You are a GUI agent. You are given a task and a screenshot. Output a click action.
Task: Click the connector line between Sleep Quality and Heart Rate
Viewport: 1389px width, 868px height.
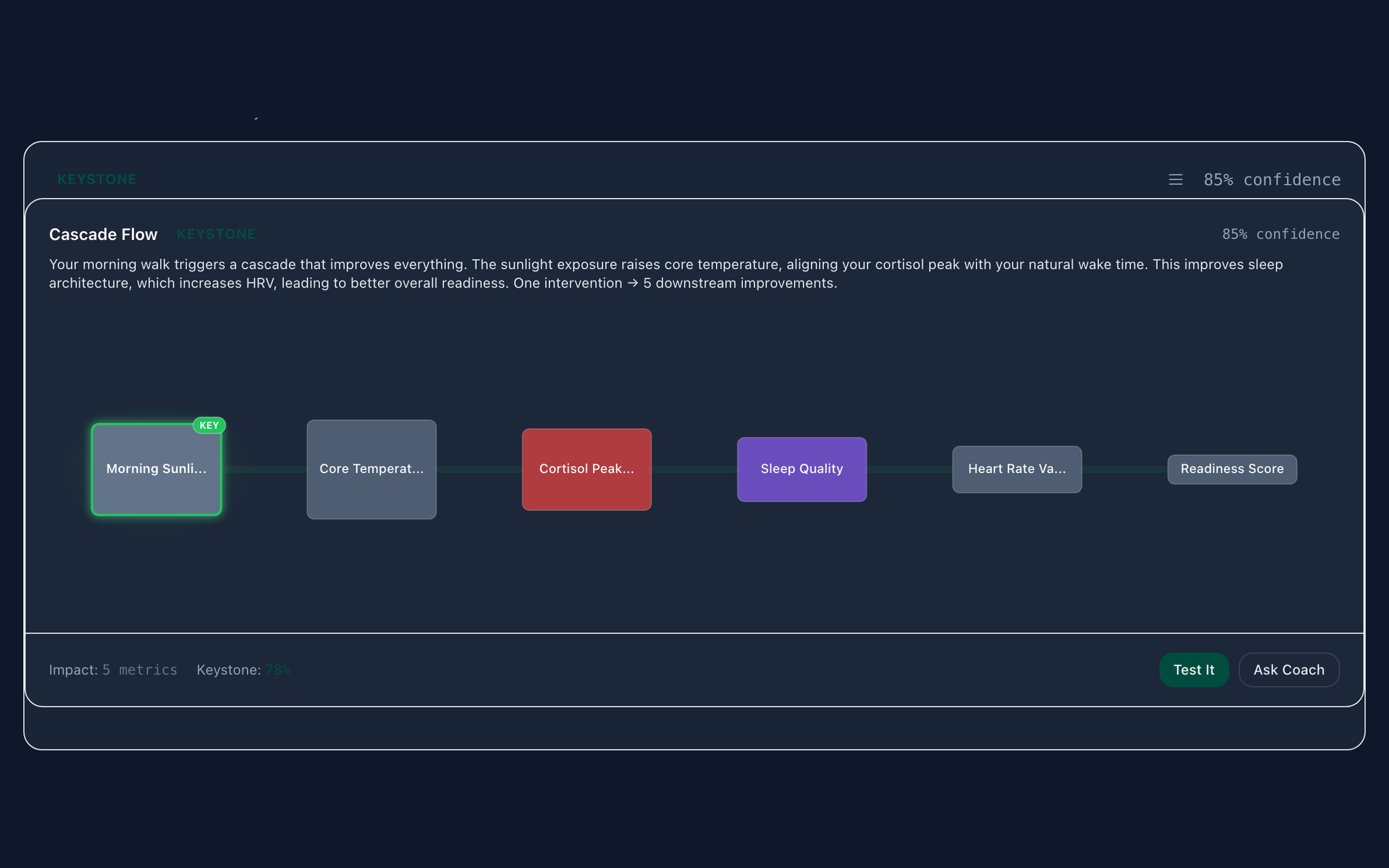[x=910, y=469]
